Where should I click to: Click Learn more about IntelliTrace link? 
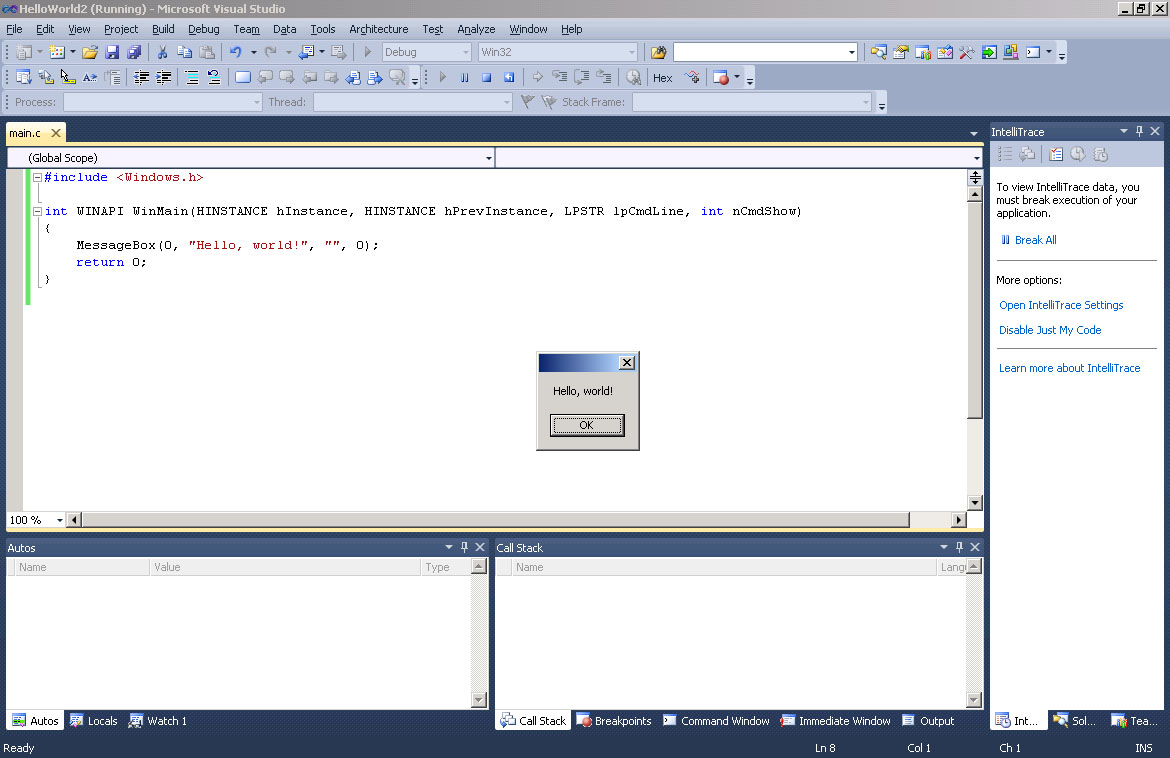pos(1069,368)
